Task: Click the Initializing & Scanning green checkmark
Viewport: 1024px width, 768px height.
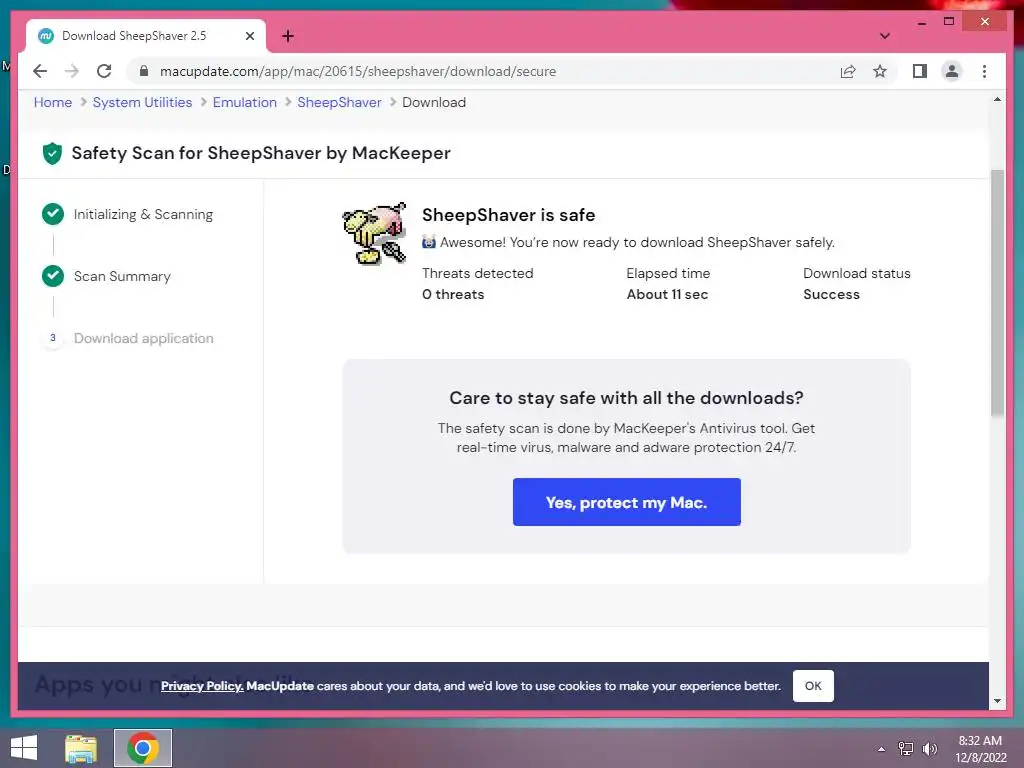Action: coord(53,214)
